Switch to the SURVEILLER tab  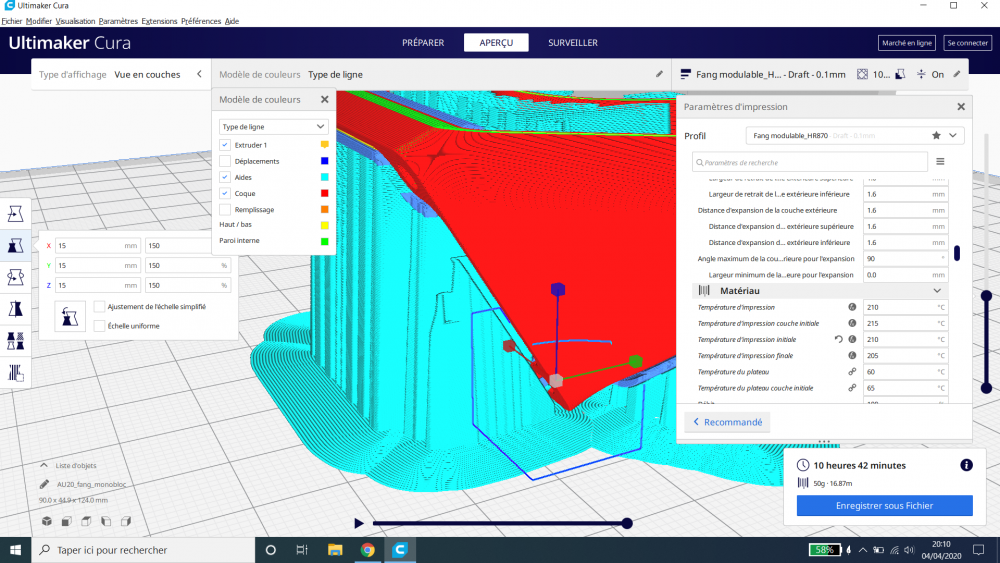tap(573, 43)
